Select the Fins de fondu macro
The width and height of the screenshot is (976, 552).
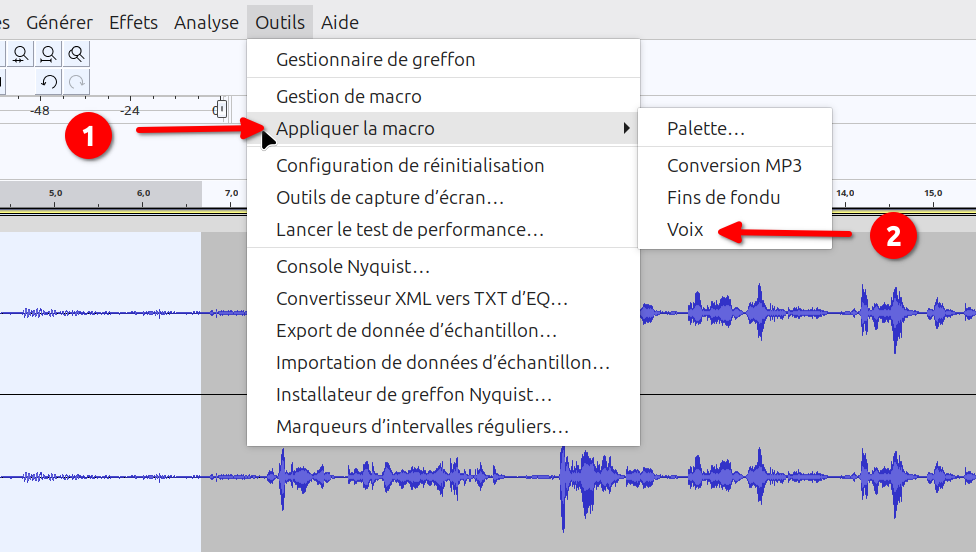(723, 198)
